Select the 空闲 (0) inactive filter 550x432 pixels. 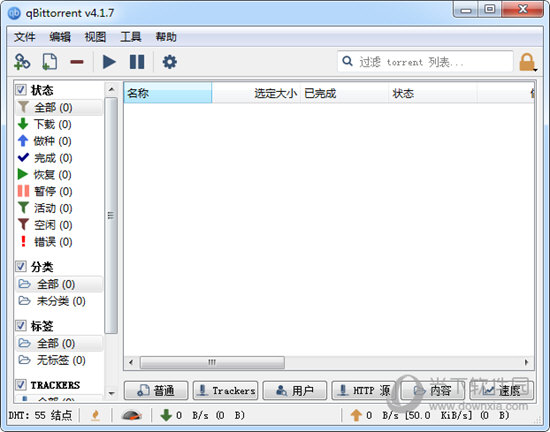(59, 225)
